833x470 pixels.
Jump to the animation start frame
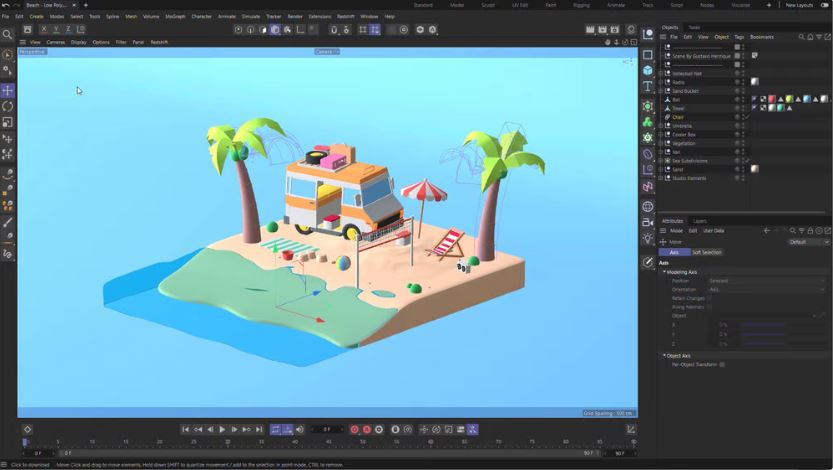tap(186, 429)
